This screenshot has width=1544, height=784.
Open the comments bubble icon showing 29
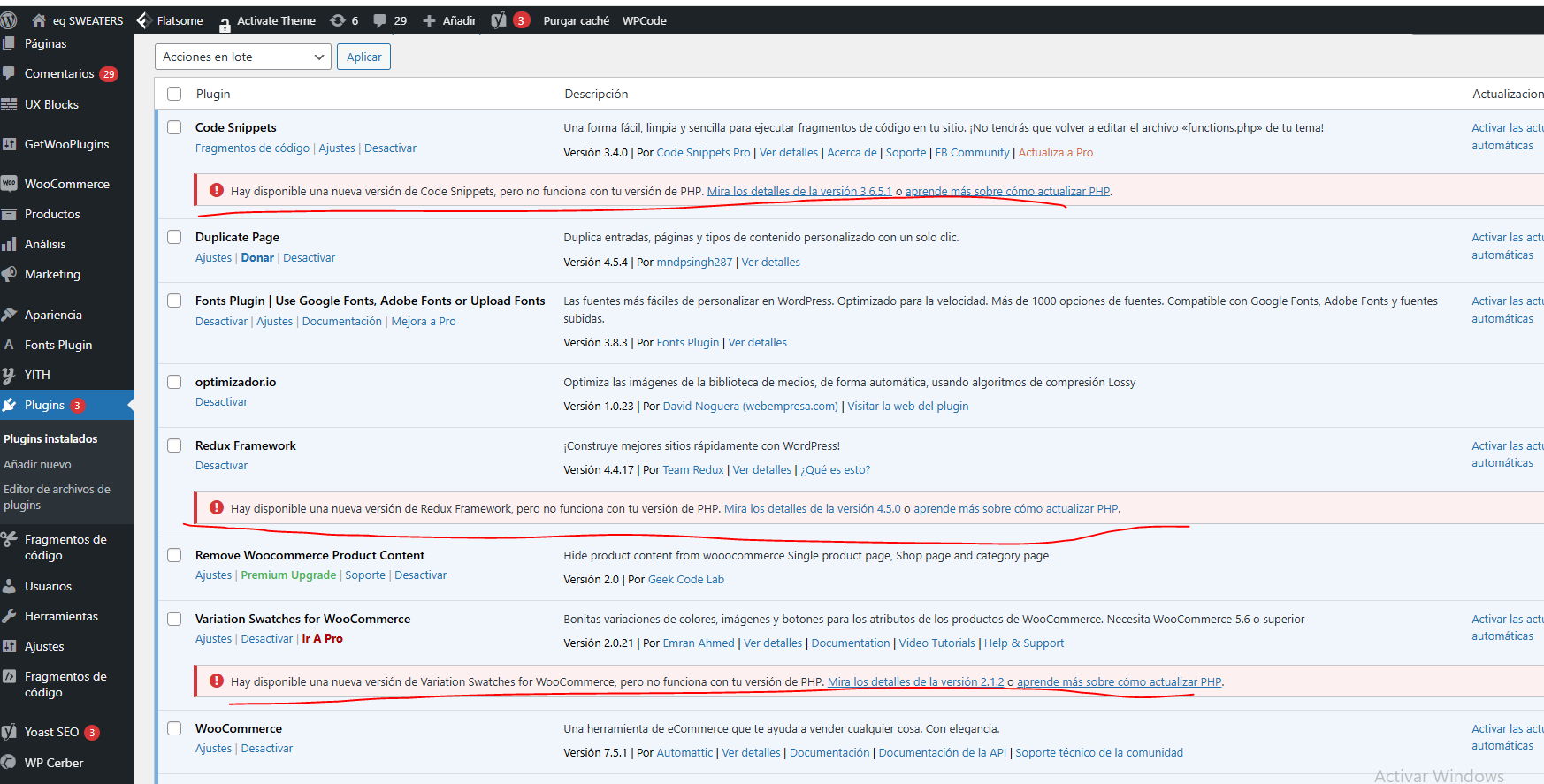(x=380, y=20)
